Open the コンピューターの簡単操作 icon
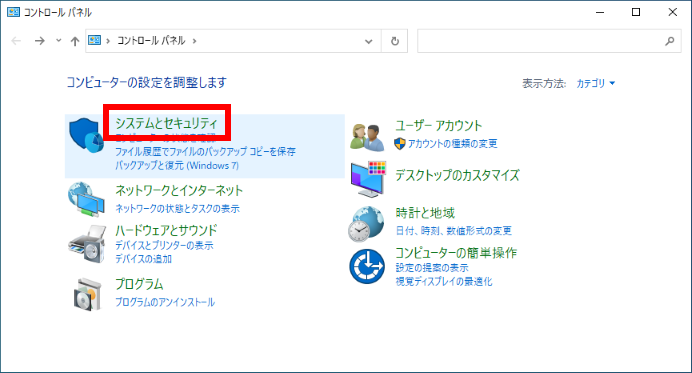Viewport: 692px width, 373px height. (x=367, y=266)
